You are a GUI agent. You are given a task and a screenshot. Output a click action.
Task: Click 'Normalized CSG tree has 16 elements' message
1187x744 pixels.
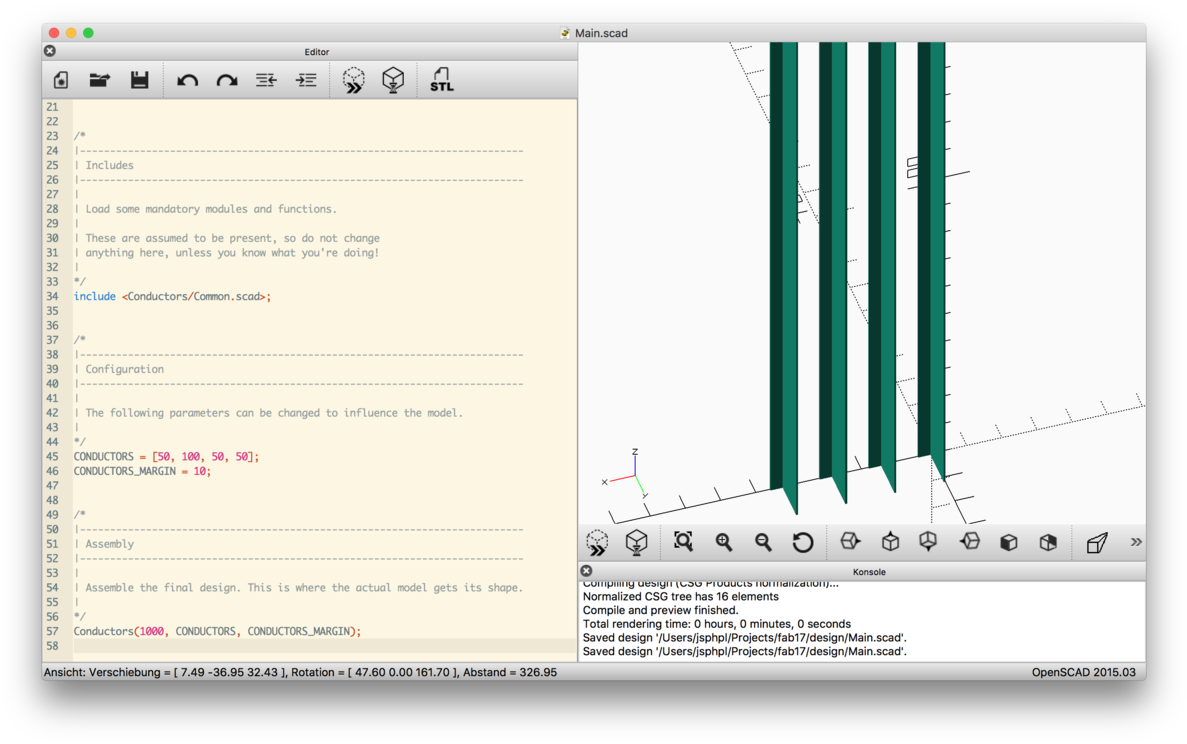pyautogui.click(x=681, y=596)
